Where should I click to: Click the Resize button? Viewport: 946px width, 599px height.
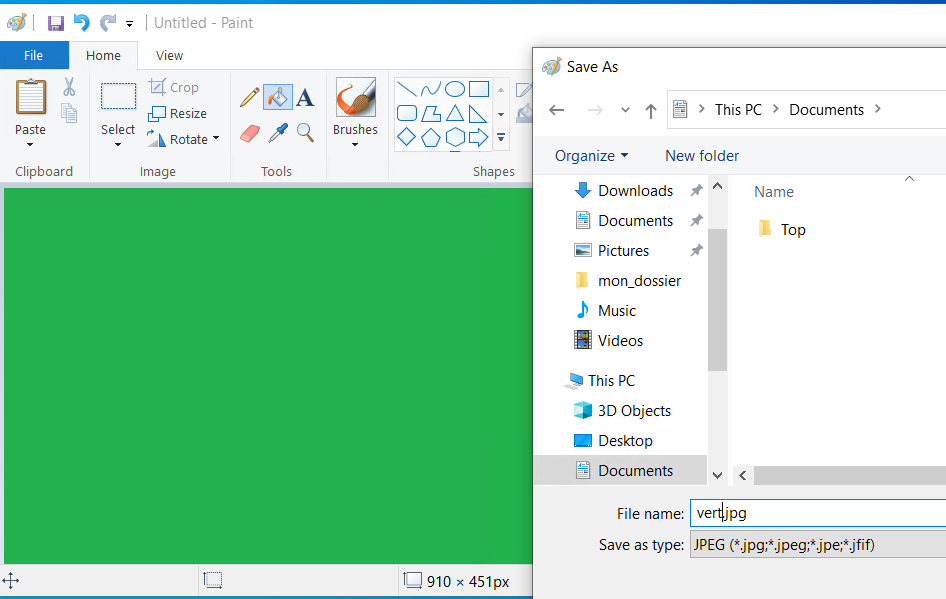tap(177, 113)
